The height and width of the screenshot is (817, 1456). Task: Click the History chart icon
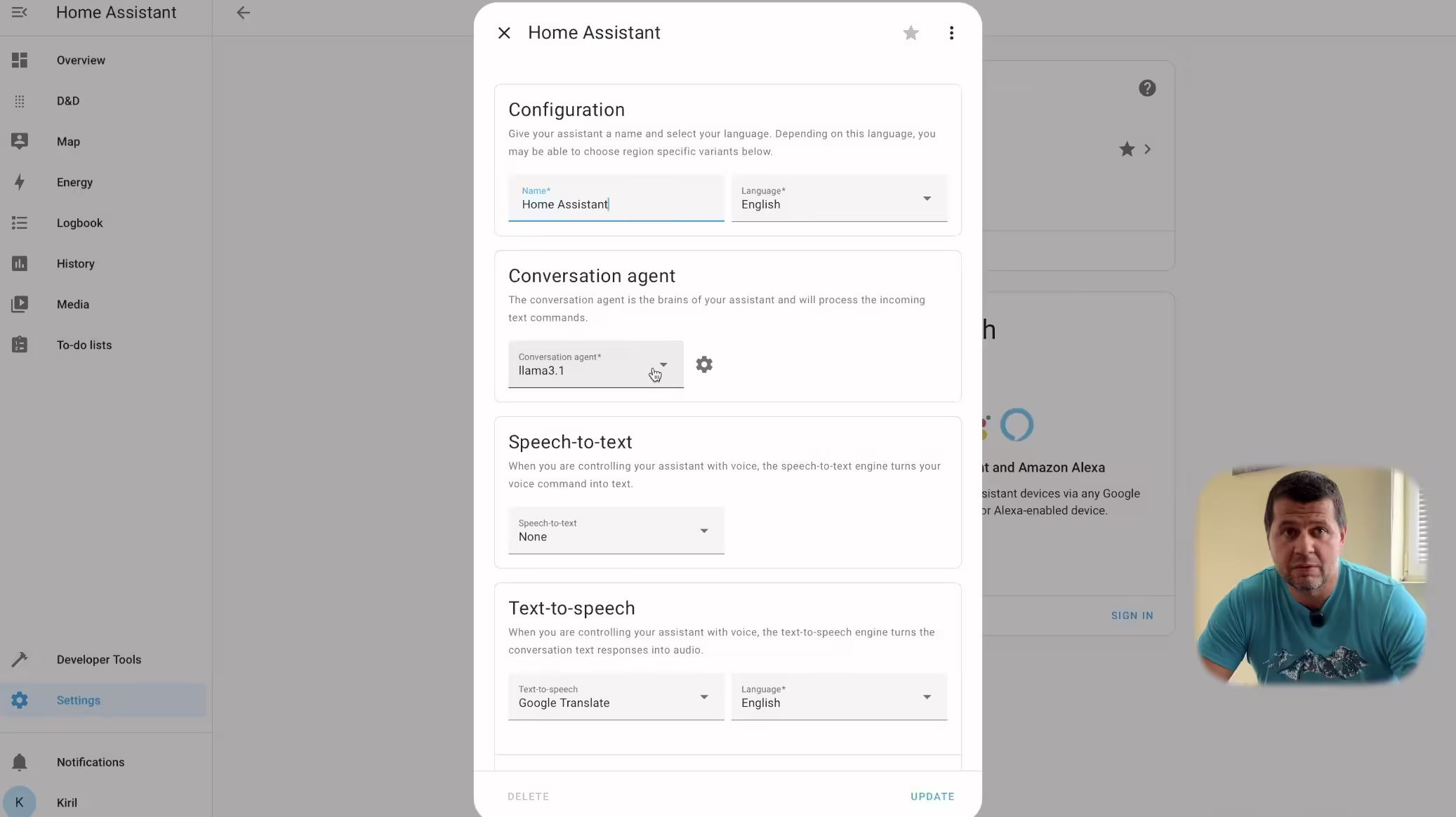20,264
